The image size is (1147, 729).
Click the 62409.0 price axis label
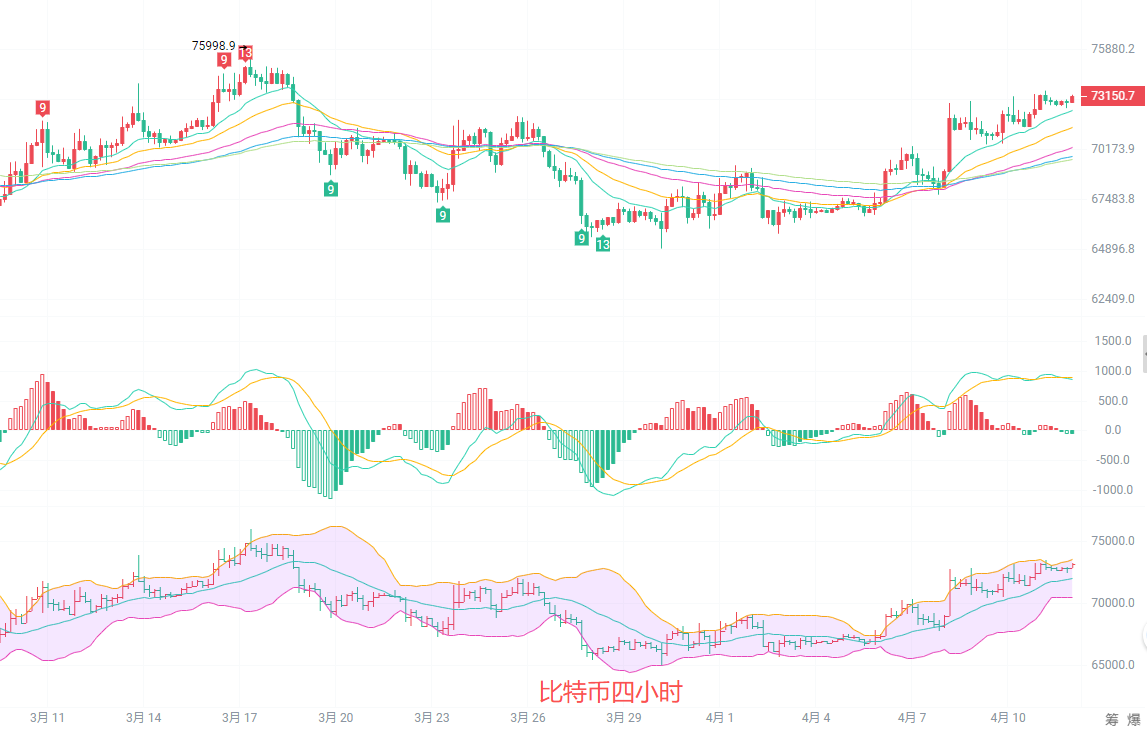1113,299
